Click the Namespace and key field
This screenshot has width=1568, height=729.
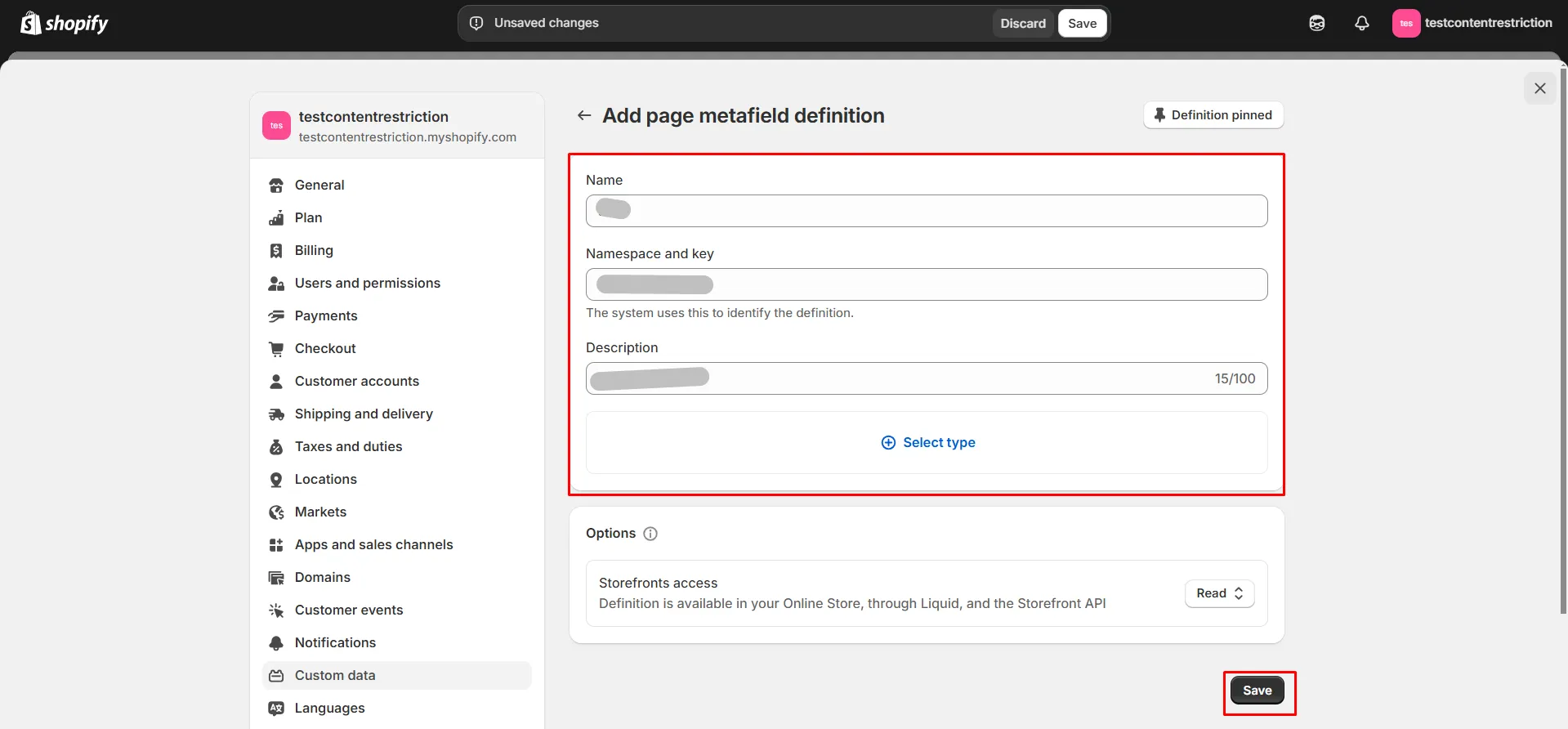[x=927, y=284]
